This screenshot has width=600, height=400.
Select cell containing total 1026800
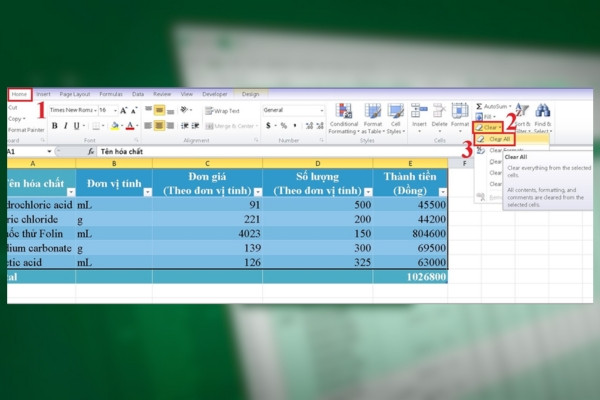coord(410,277)
